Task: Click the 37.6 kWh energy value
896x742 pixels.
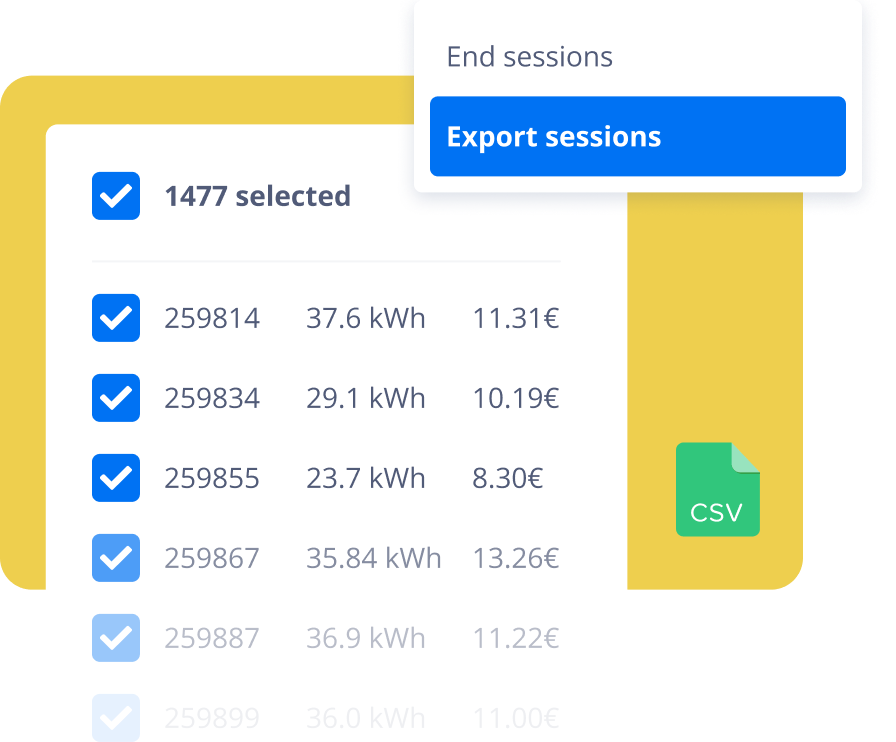Action: [365, 319]
